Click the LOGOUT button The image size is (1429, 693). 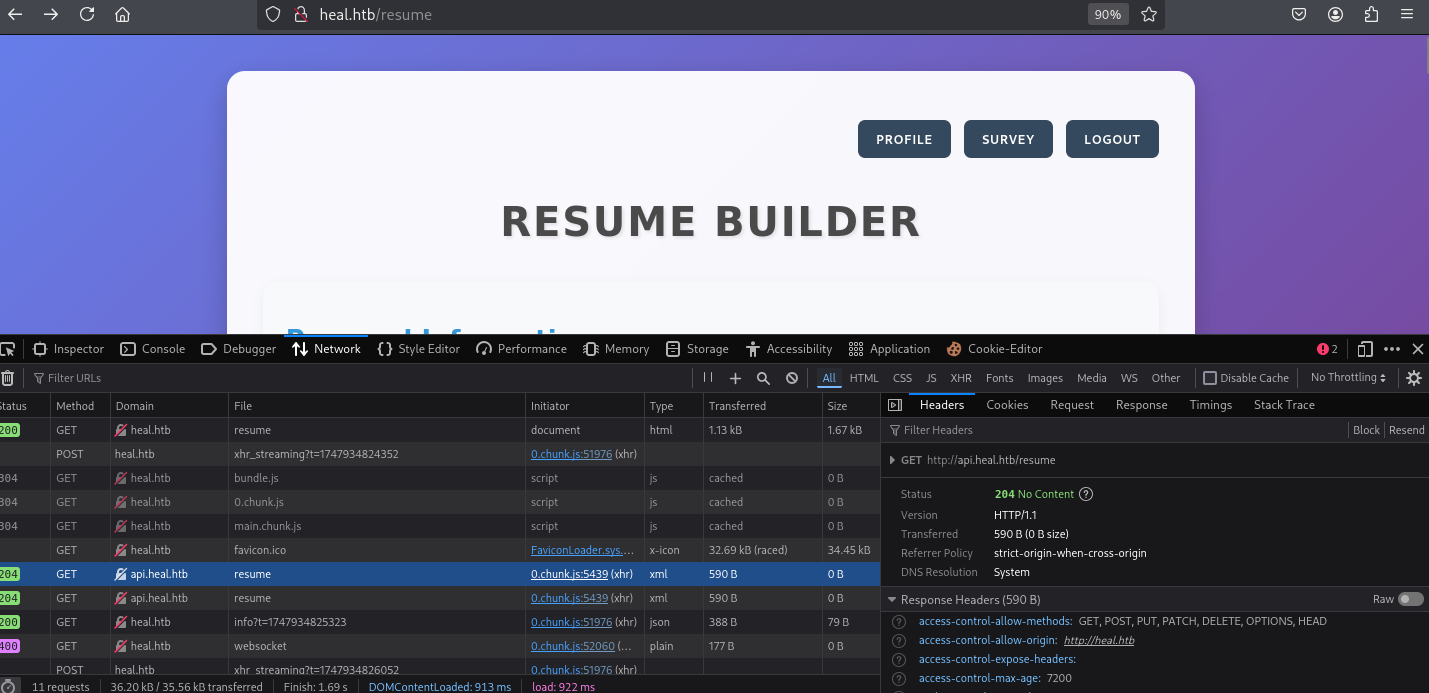click(x=1112, y=139)
